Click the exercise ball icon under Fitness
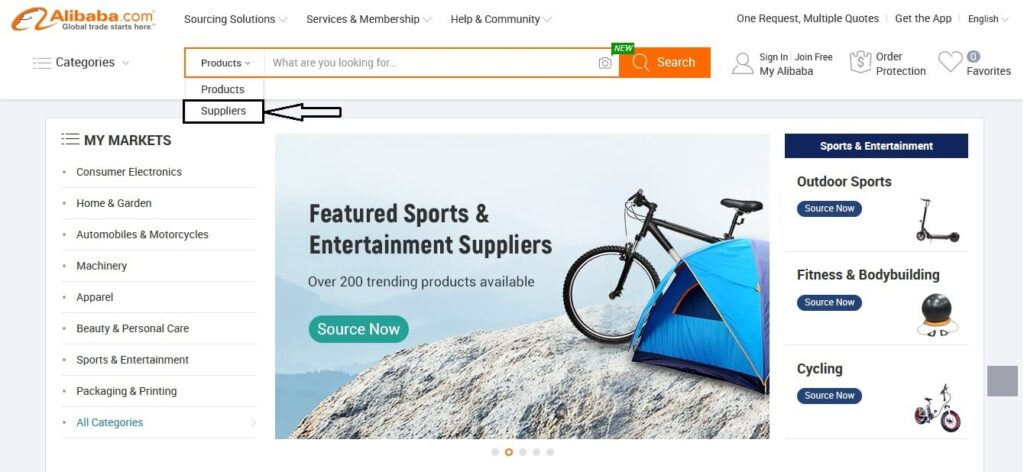Viewport: 1024px width, 472px height. [x=937, y=314]
